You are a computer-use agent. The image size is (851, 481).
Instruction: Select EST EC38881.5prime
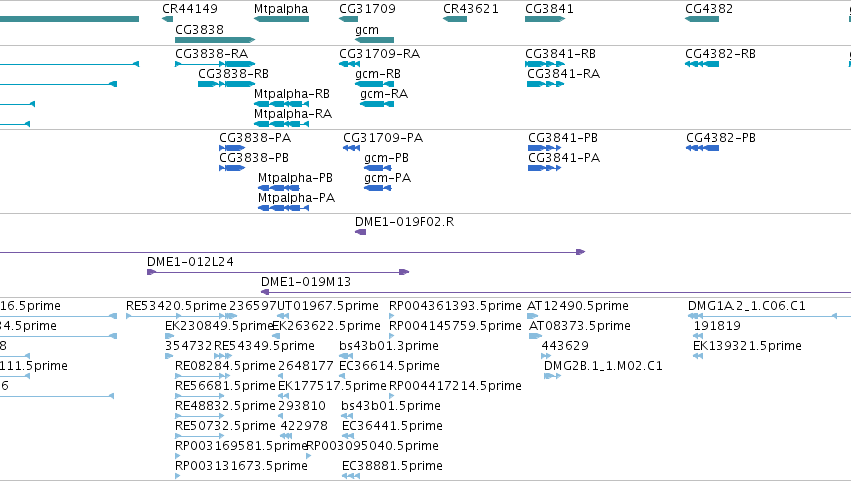(x=392, y=467)
